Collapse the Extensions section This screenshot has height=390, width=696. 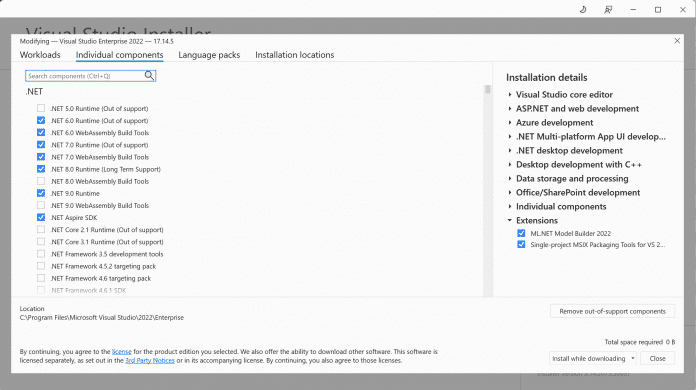[x=510, y=221]
